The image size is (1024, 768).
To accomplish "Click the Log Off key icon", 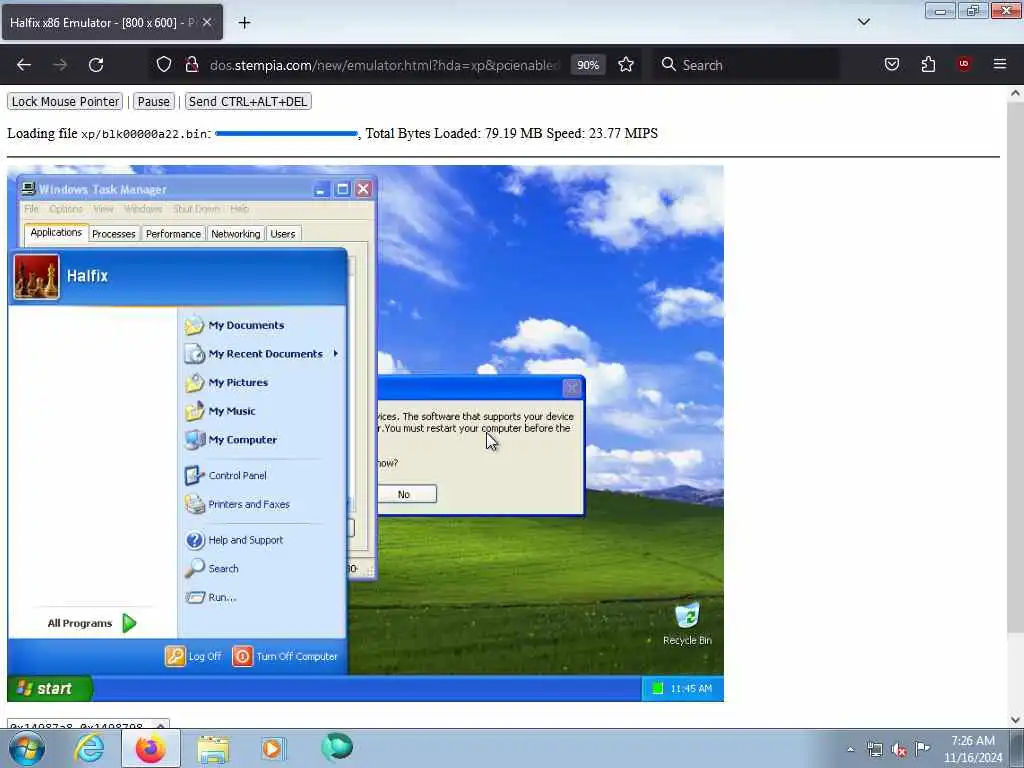I will pos(175,656).
